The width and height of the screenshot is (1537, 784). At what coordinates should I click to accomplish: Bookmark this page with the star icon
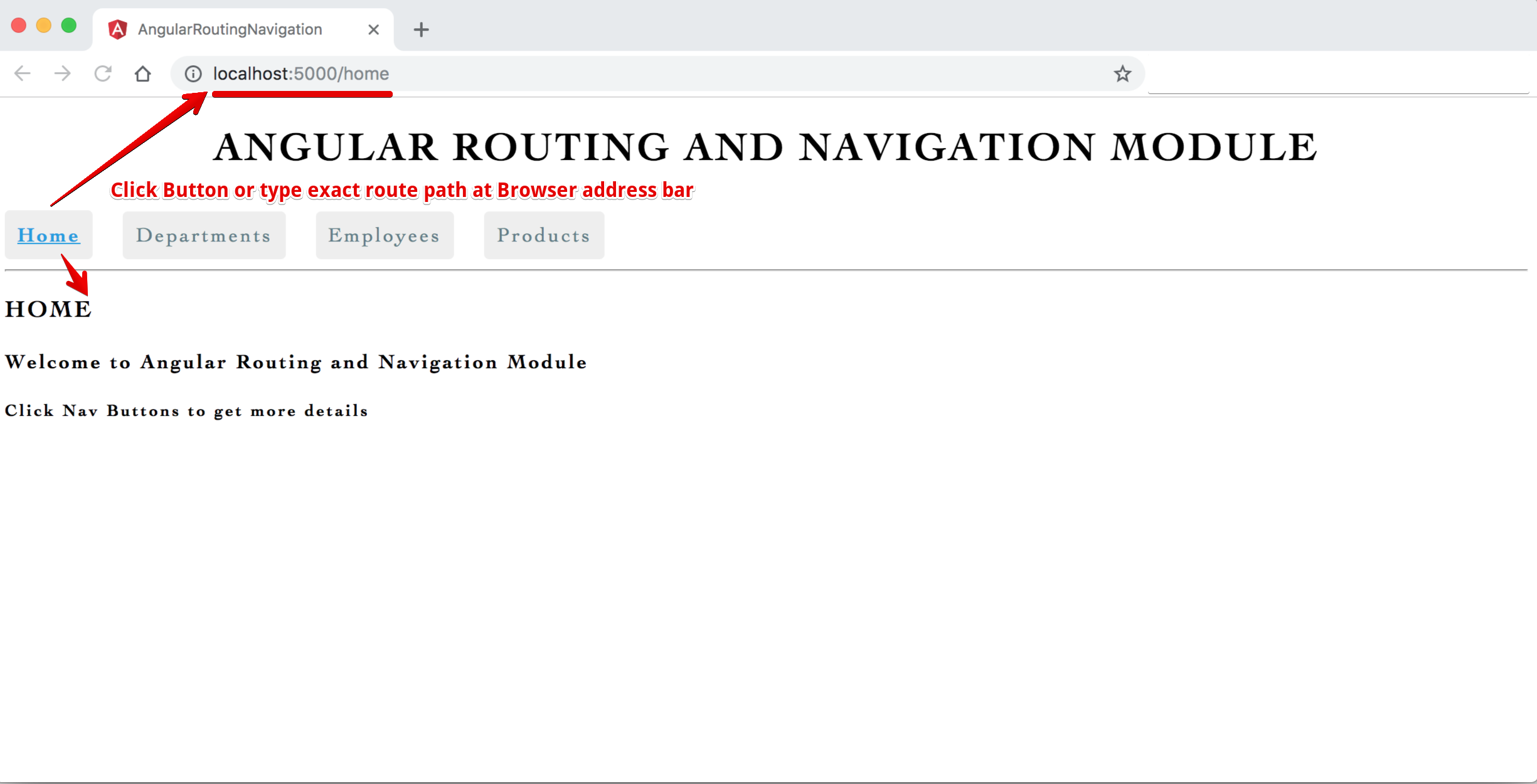pyautogui.click(x=1122, y=74)
